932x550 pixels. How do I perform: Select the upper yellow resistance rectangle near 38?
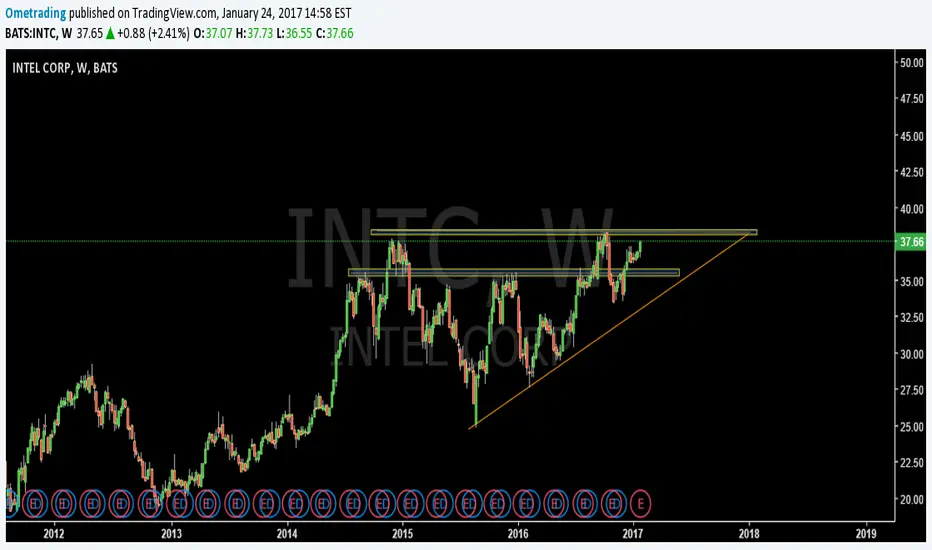point(563,232)
